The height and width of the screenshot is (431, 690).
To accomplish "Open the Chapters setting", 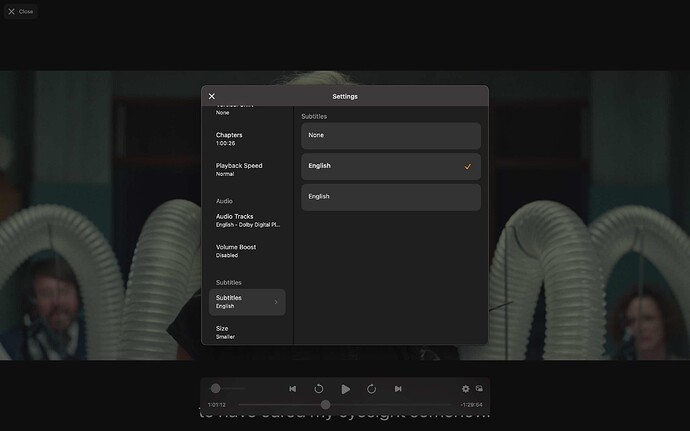I will 247,139.
